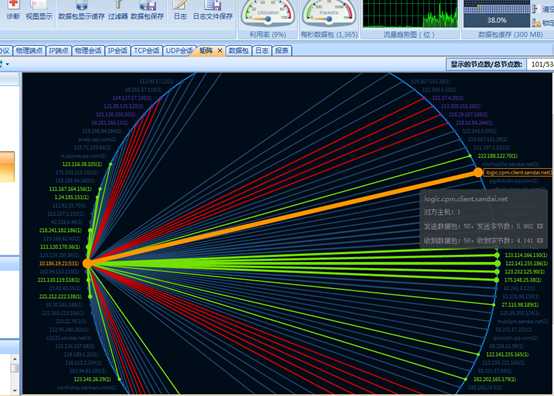This screenshot has height=396, width=554.
Task: Select the orange logic.cpm.client.sandai.net node
Action: tap(478, 172)
